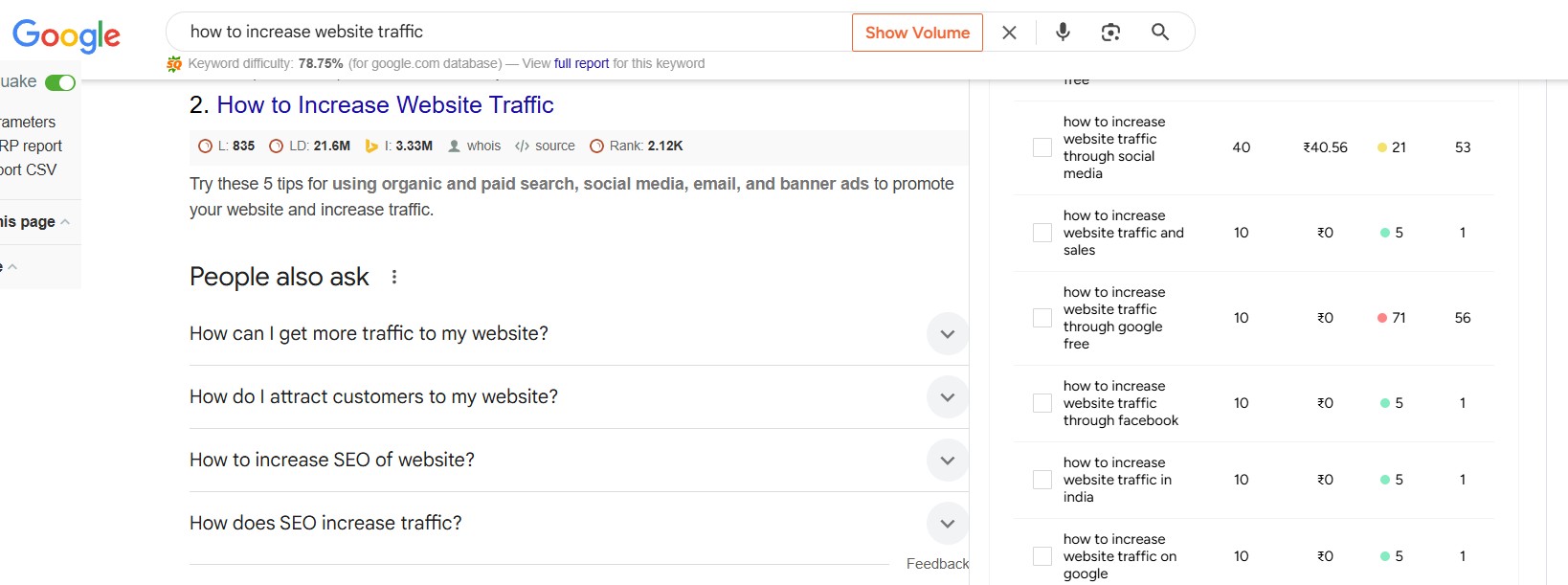Viewport: 1568px width, 585px height.
Task: Expand 'How can I get more traffic' question
Action: (947, 334)
